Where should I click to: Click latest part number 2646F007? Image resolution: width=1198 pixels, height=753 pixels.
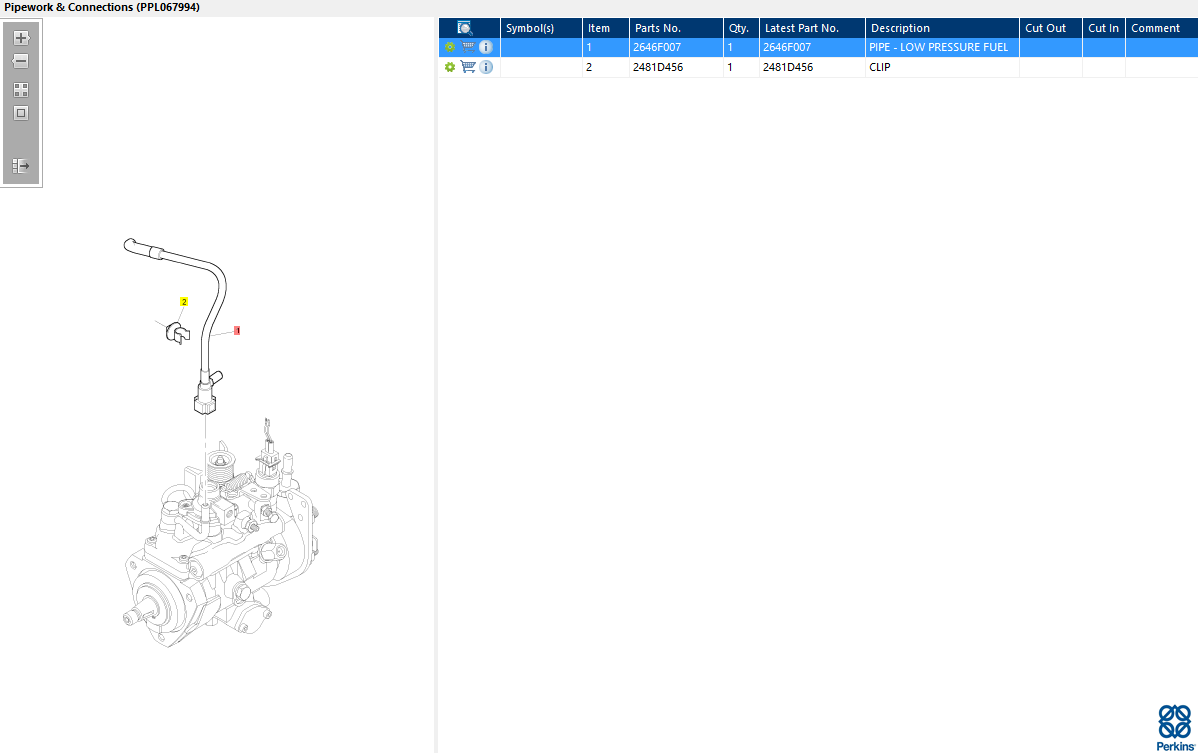(812, 47)
